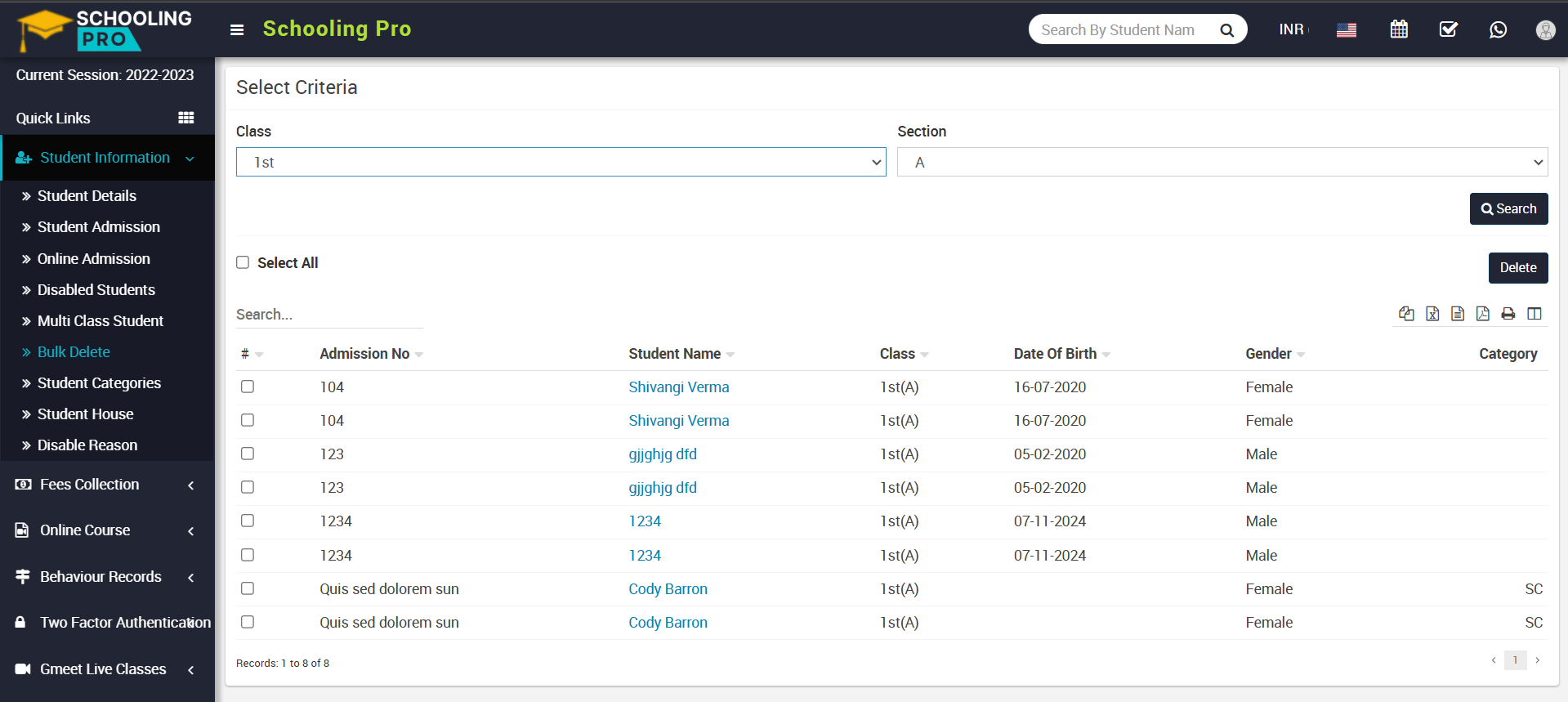Viewport: 1568px width, 702px height.
Task: Tick checkbox of second 1234 student row
Action: click(x=248, y=555)
